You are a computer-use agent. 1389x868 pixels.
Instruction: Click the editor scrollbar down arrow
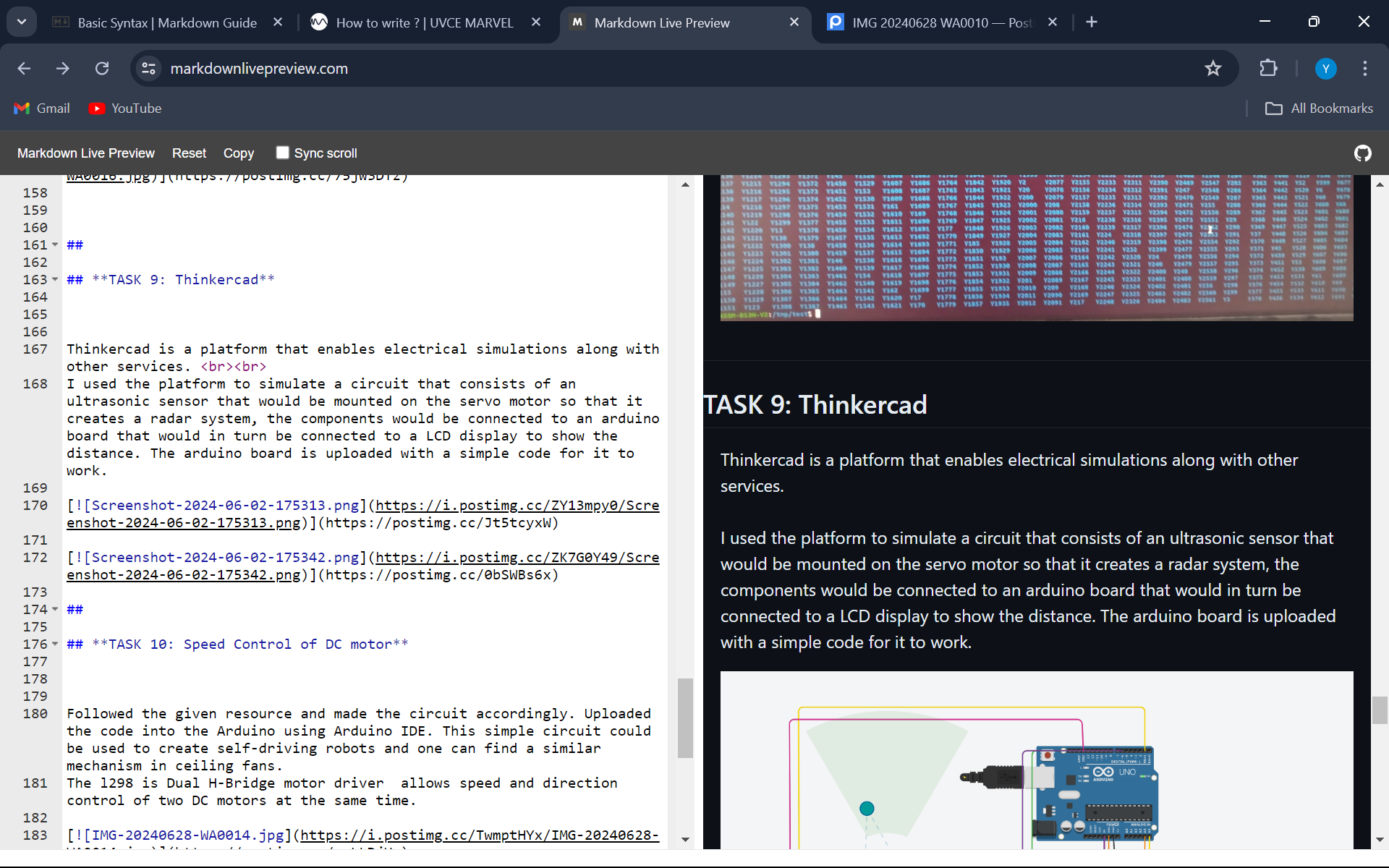(x=685, y=839)
